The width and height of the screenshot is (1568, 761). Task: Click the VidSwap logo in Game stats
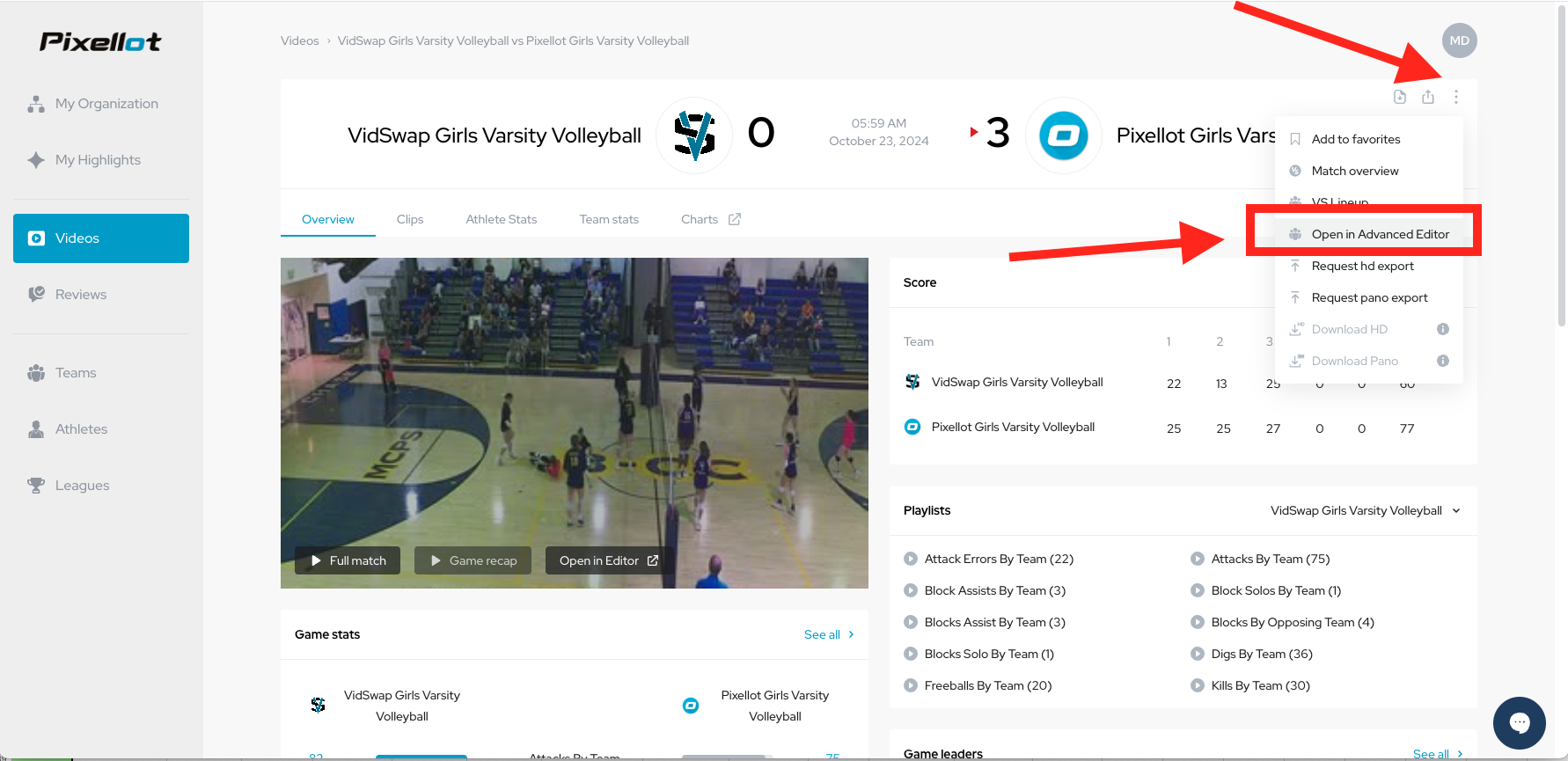point(318,706)
